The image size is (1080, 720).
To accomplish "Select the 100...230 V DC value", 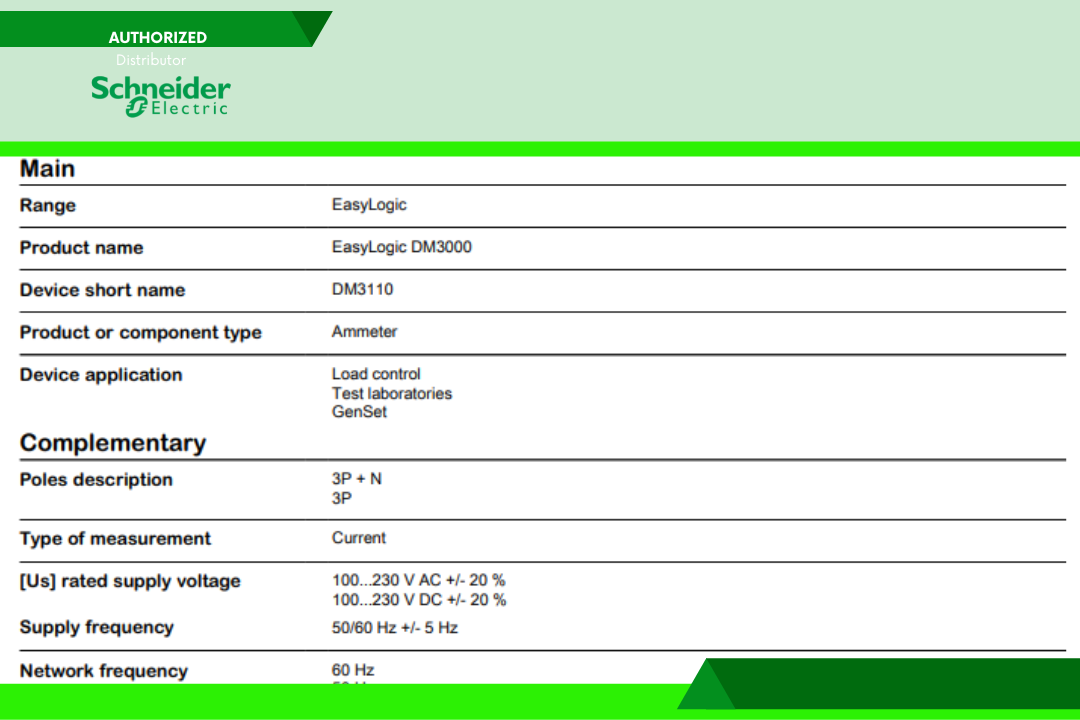I will pyautogui.click(x=419, y=600).
